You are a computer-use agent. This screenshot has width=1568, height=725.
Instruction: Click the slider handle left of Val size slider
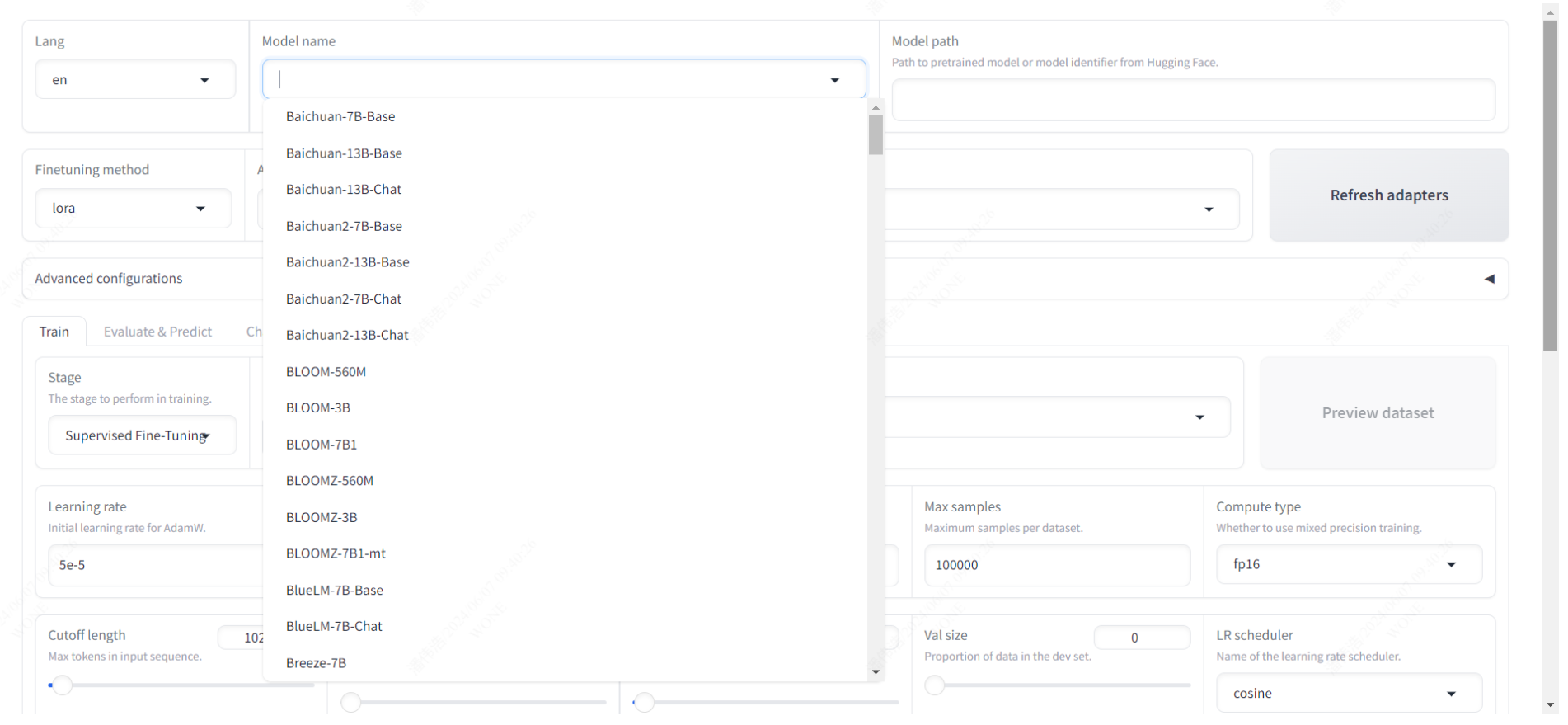[x=645, y=703]
